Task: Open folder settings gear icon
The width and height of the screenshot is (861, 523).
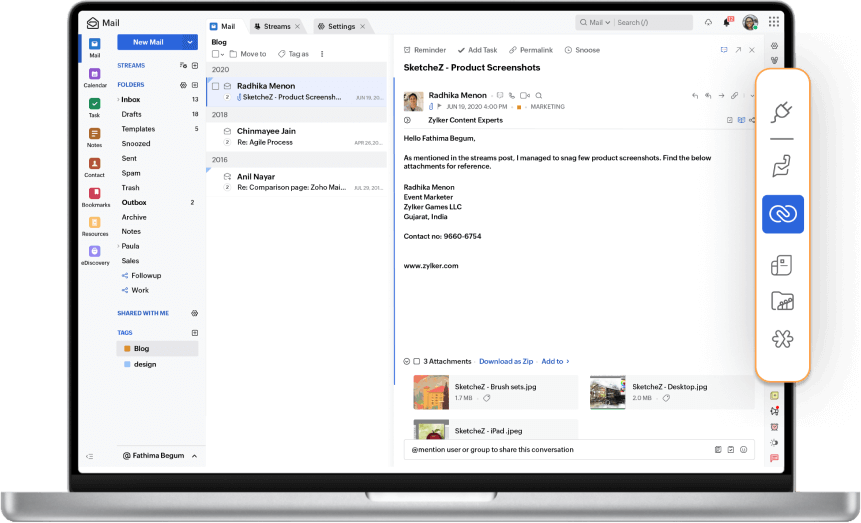Action: tap(183, 85)
